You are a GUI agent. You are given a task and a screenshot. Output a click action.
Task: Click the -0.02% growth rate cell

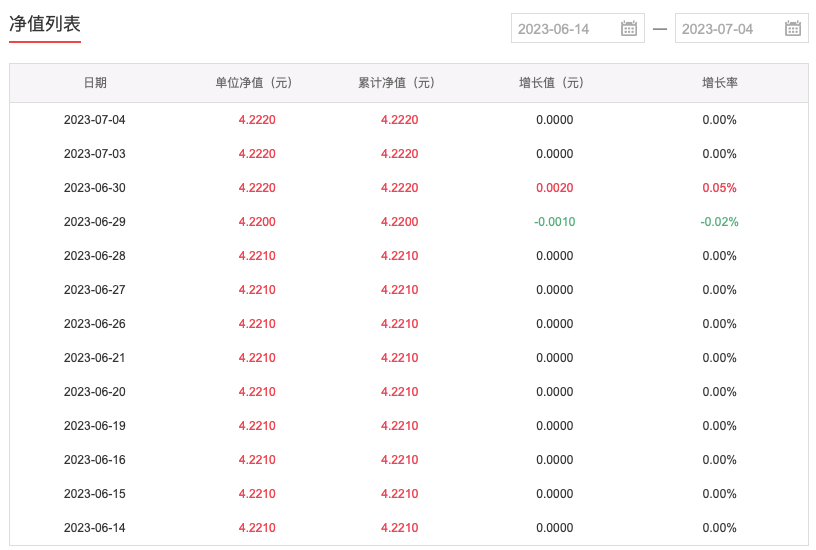point(719,222)
